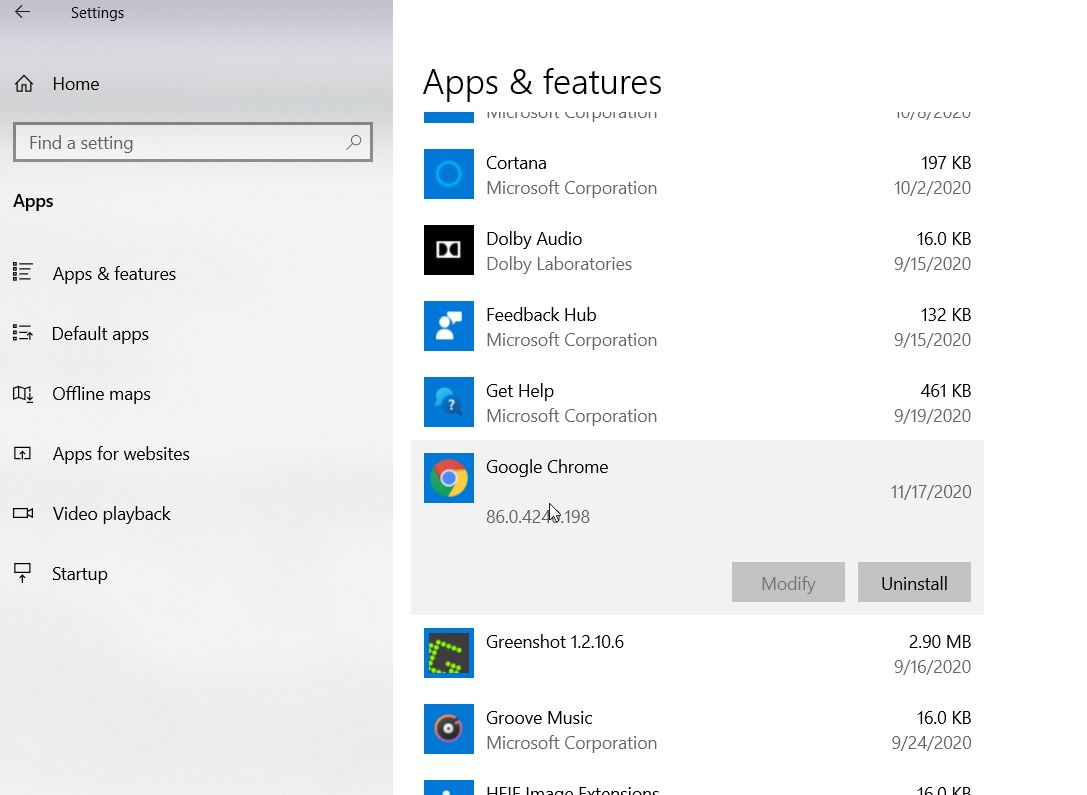Click the Cortana app icon
Viewport: 1087px width, 795px height.
449,174
